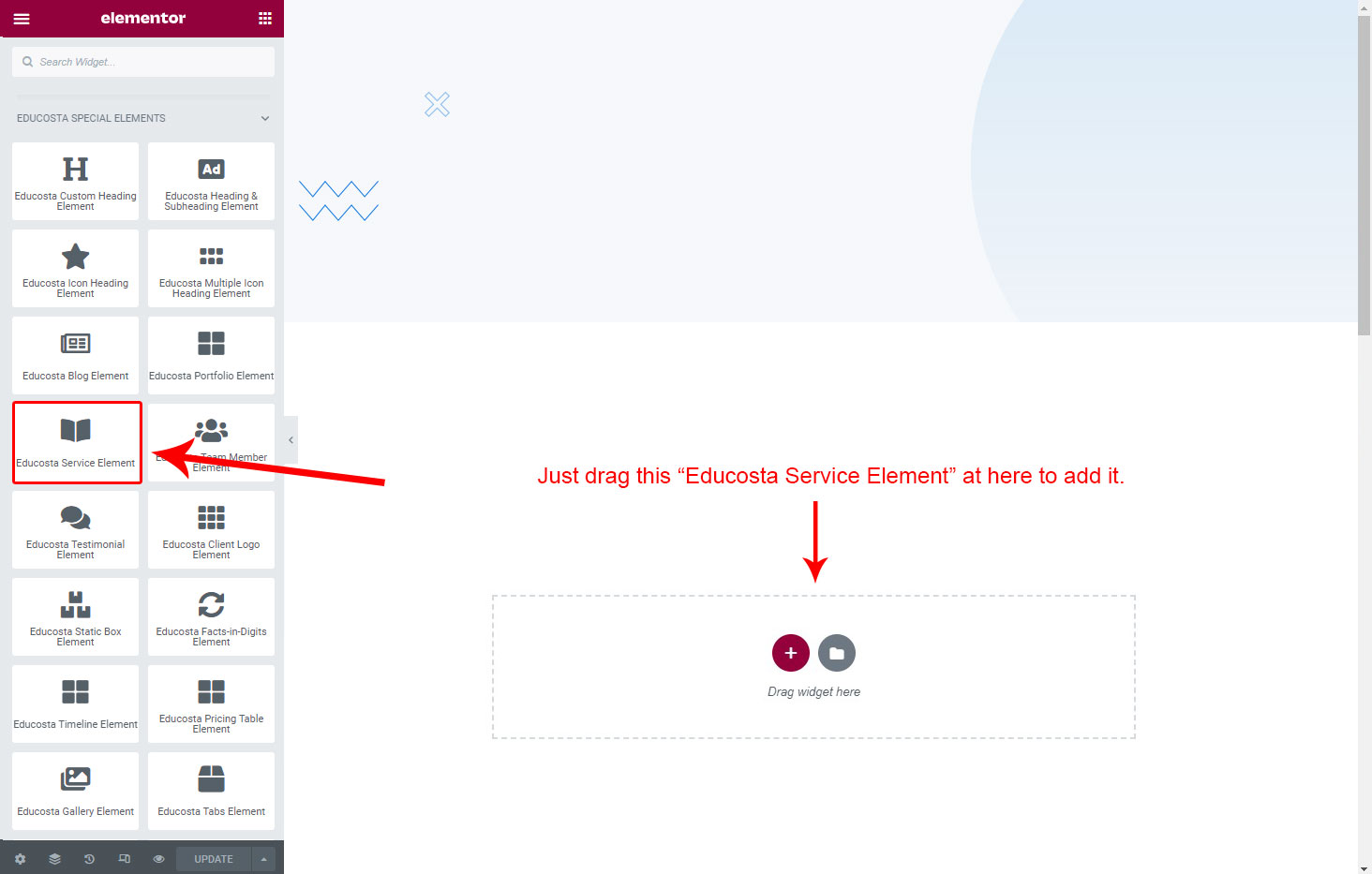The height and width of the screenshot is (874, 1372).
Task: Open the Navigator layers icon
Action: tap(54, 859)
